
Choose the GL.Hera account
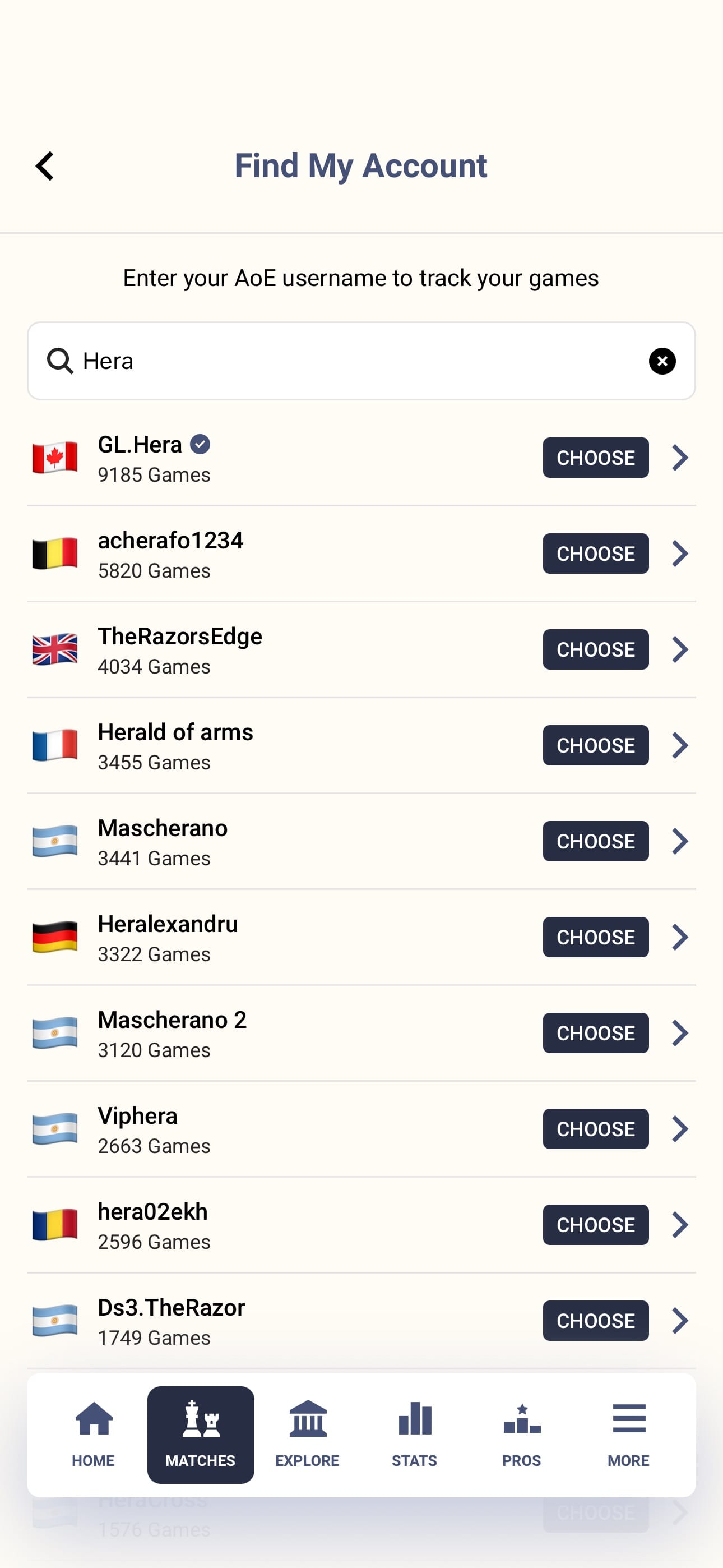[x=595, y=458]
